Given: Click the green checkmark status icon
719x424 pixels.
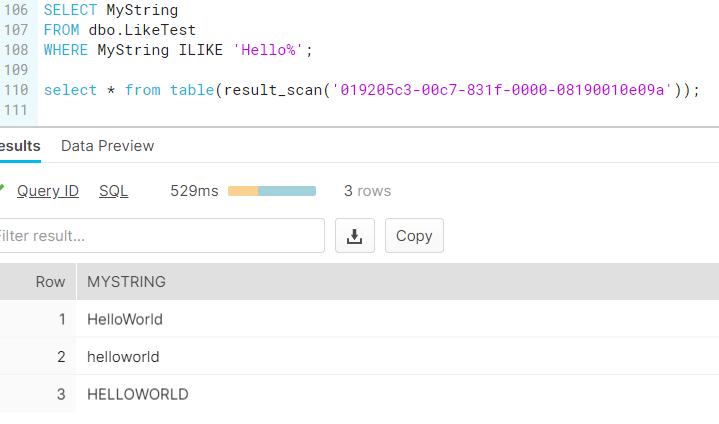Looking at the screenshot, I should coord(2,187).
